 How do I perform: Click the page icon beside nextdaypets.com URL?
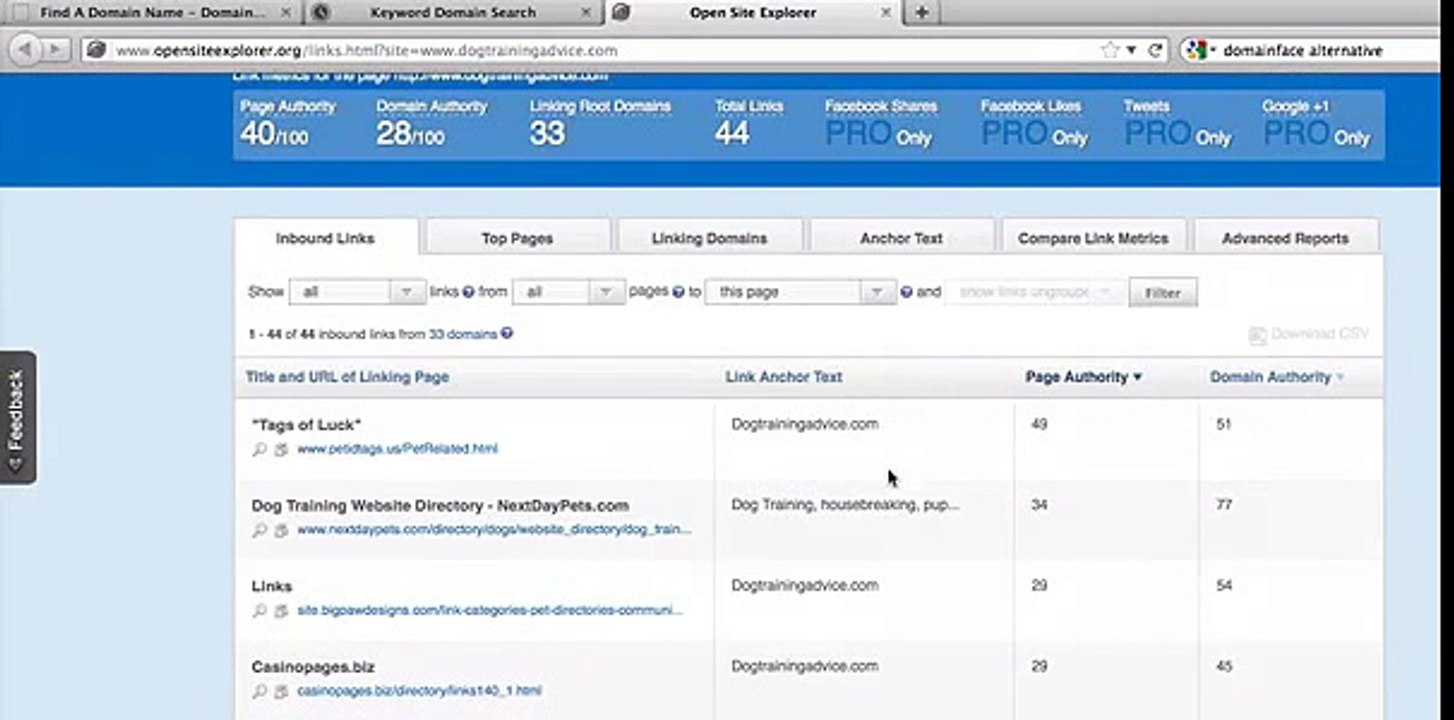pos(281,530)
